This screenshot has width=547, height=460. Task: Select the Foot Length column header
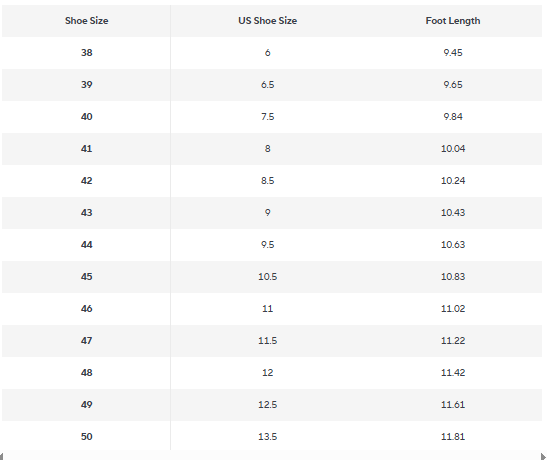453,21
